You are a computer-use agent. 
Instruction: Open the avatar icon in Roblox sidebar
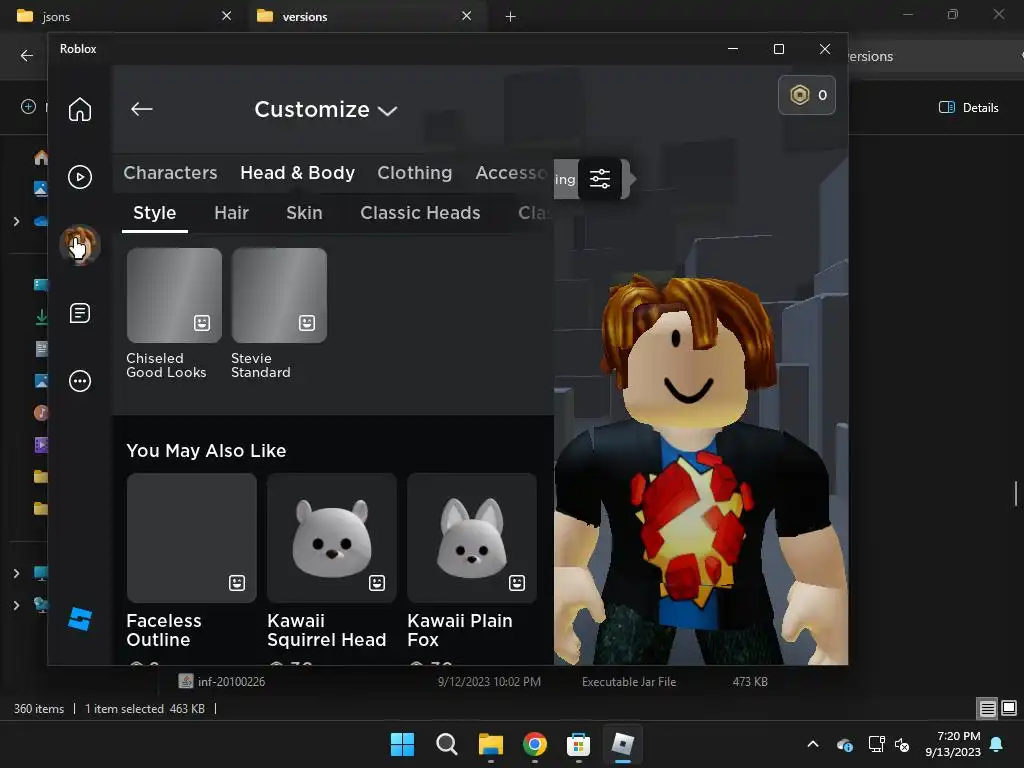[80, 245]
